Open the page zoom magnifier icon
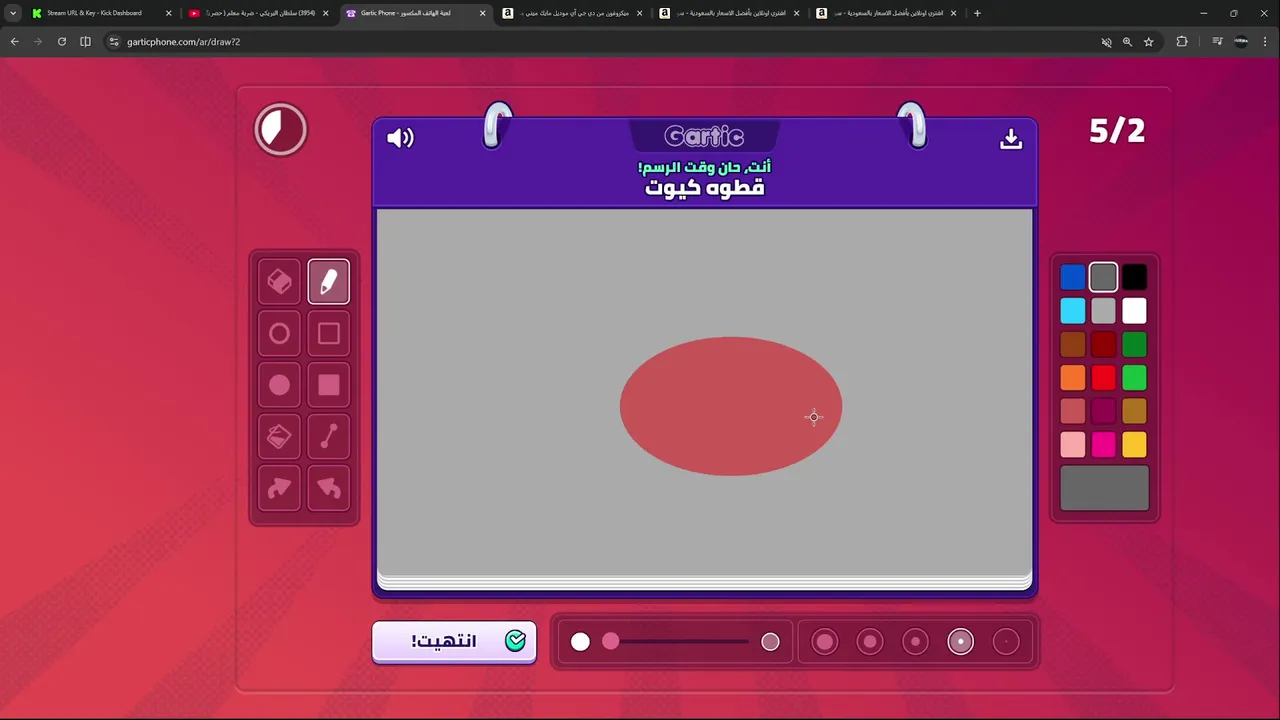Screen dimensions: 1280x720 pos(1127,42)
